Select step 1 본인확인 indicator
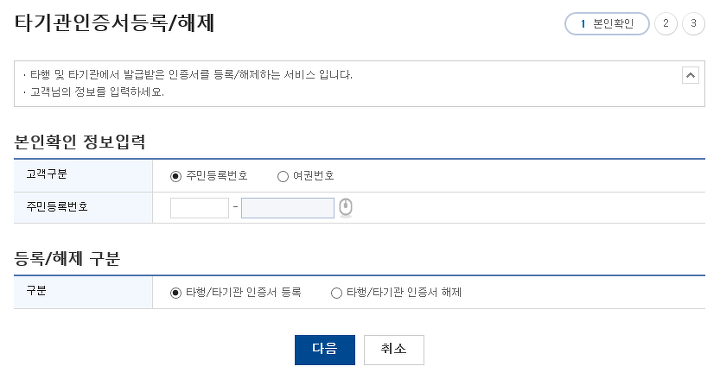The image size is (720, 379). (607, 24)
